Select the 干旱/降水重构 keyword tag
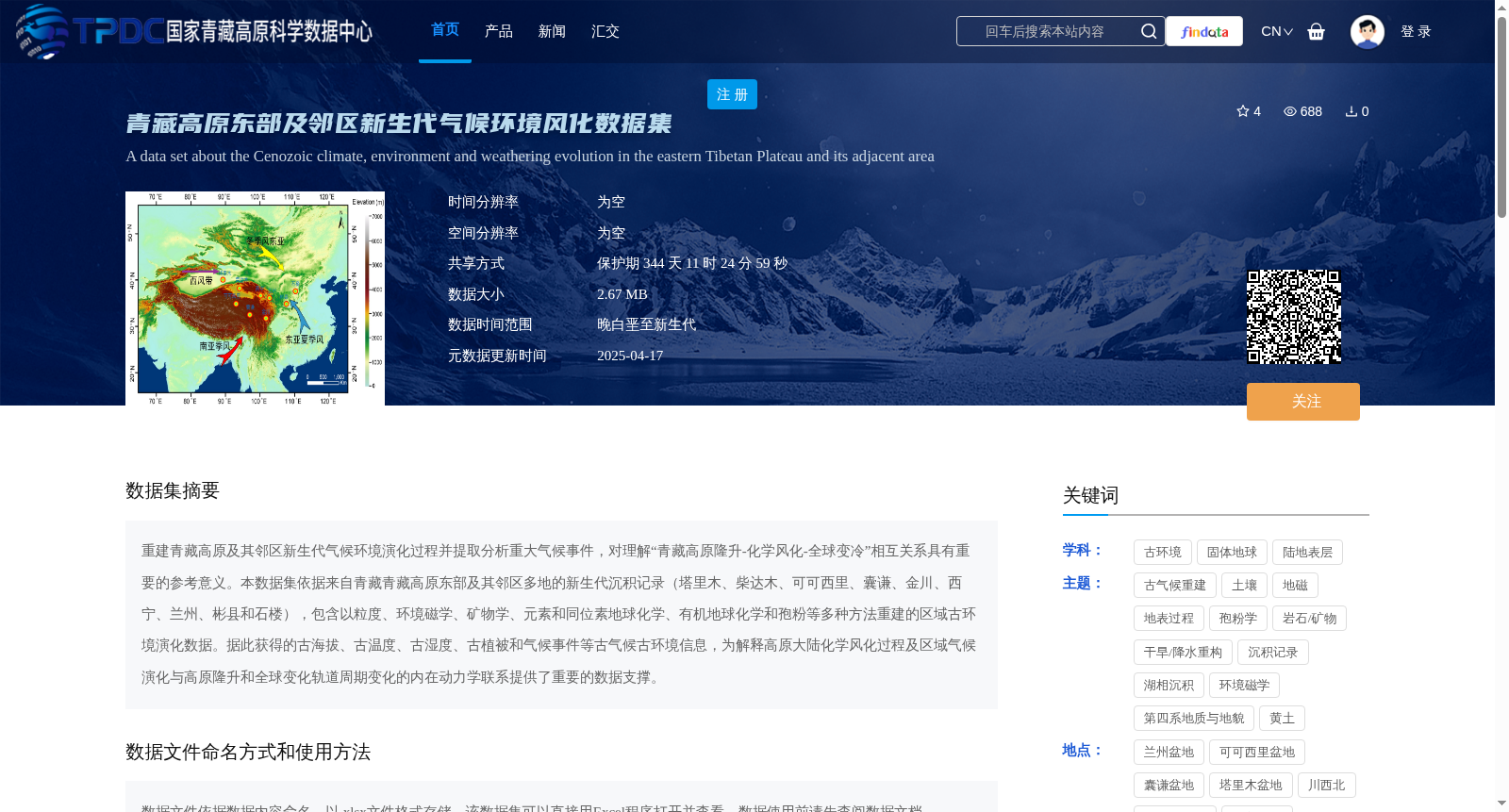Image resolution: width=1509 pixels, height=812 pixels. pyautogui.click(x=1183, y=653)
